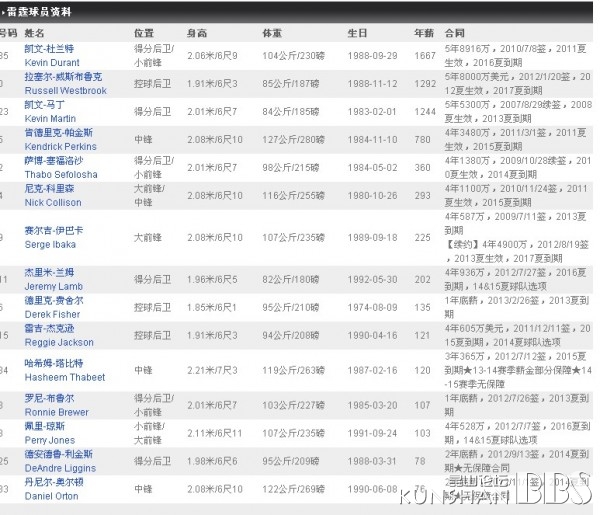Image resolution: width=600 pixels, height=515 pixels.
Task: Click the 凯文-马丁 name link
Action: (44, 104)
